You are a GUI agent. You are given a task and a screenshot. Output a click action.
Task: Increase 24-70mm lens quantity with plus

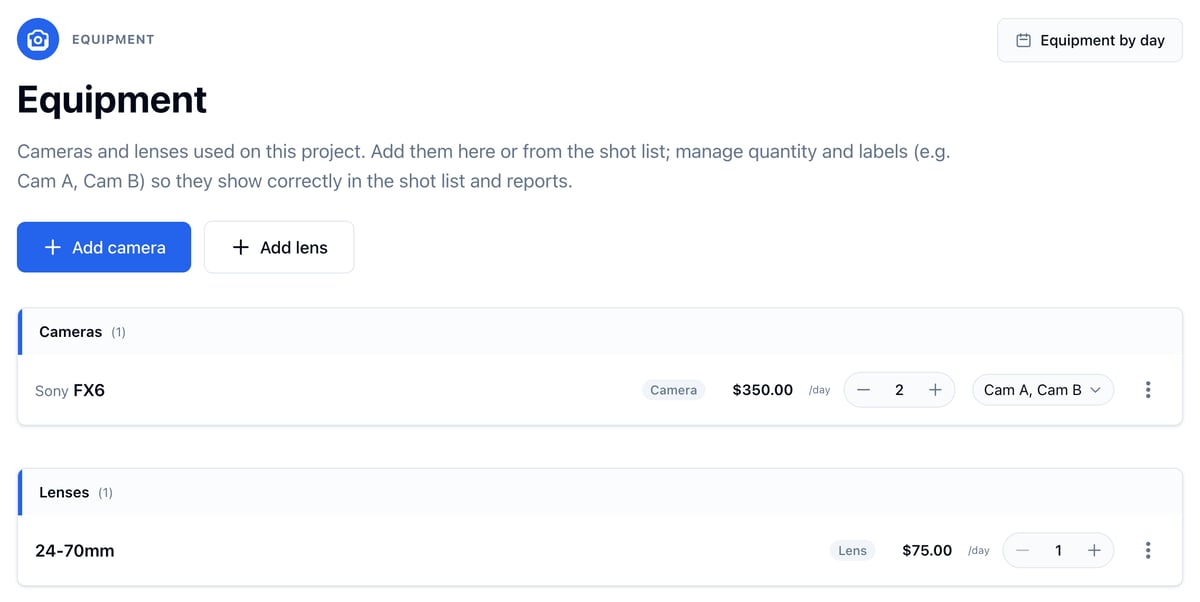(x=1094, y=550)
